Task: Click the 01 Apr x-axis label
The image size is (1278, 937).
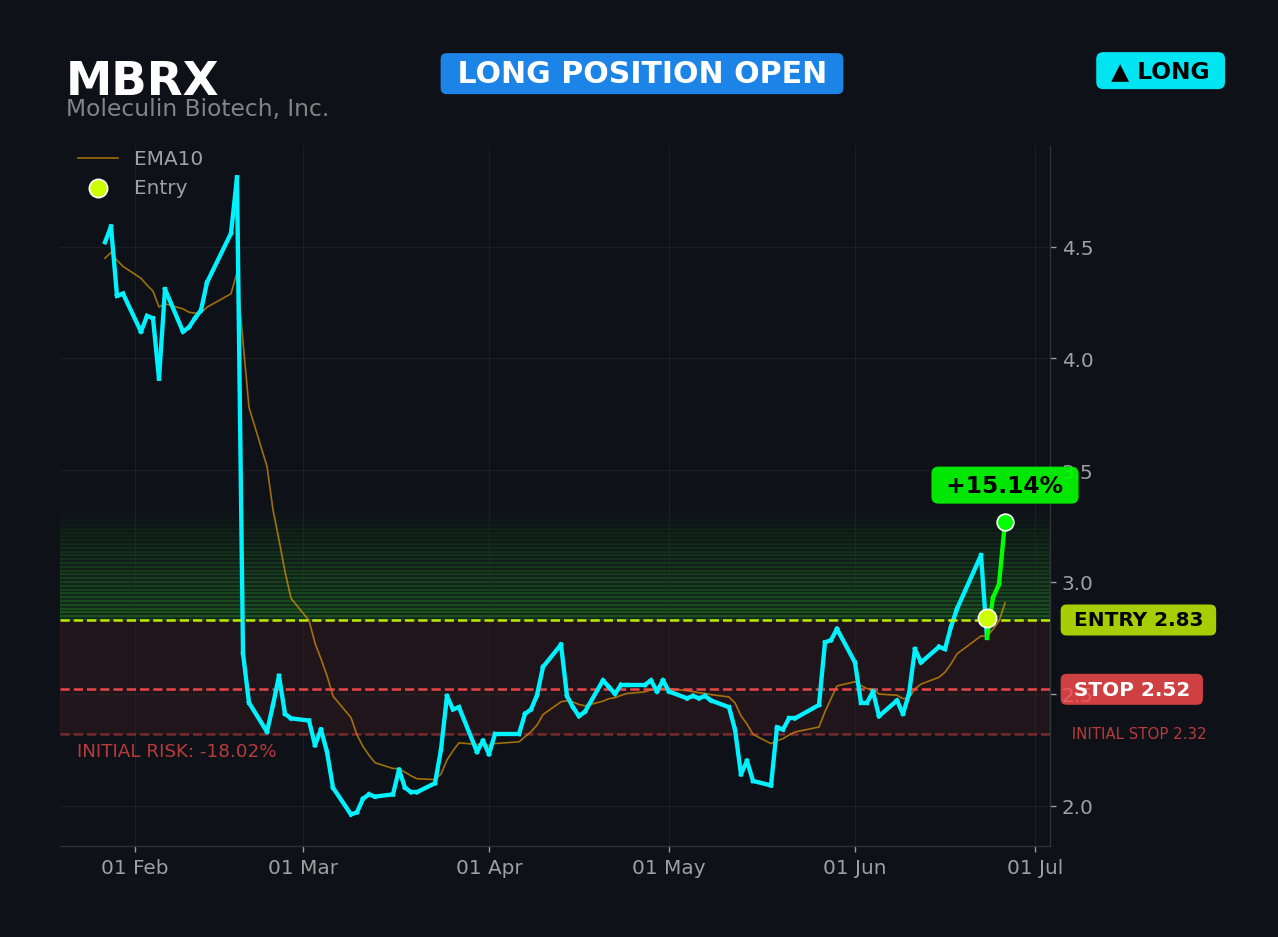Action: tap(489, 868)
